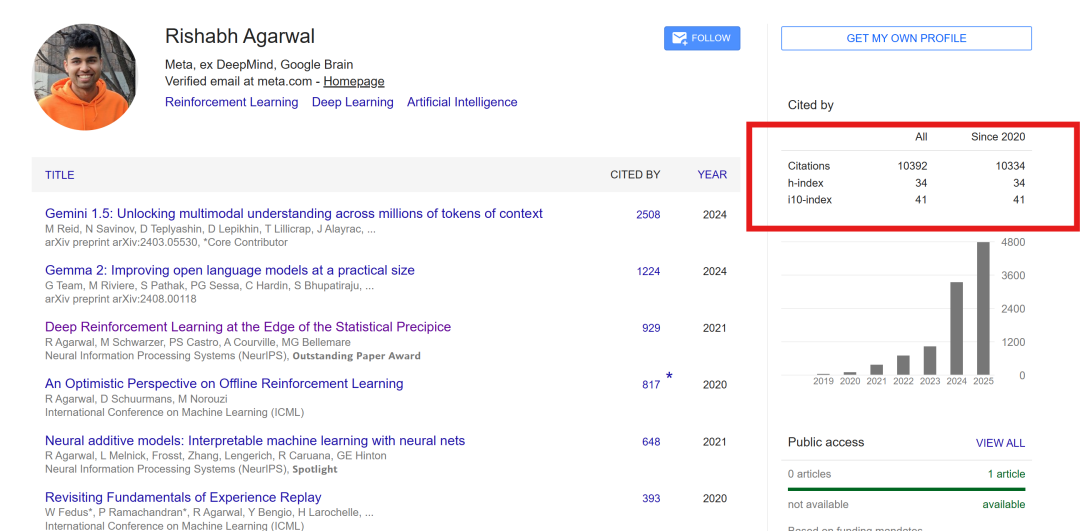This screenshot has height=531, width=1080.
Task: Open the Artificial Intelligence interest tag
Action: (462, 102)
